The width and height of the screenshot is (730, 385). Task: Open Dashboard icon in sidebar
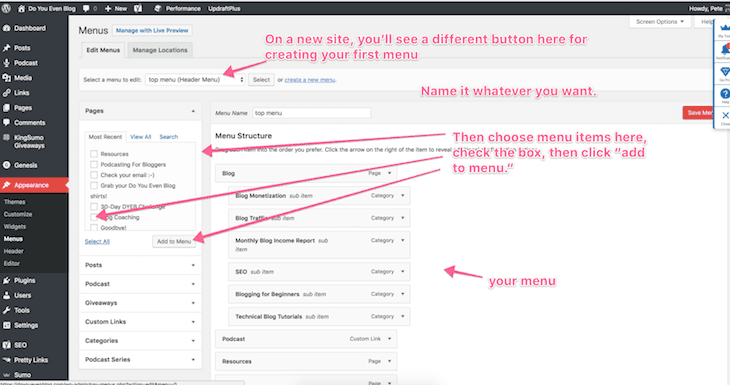point(7,28)
